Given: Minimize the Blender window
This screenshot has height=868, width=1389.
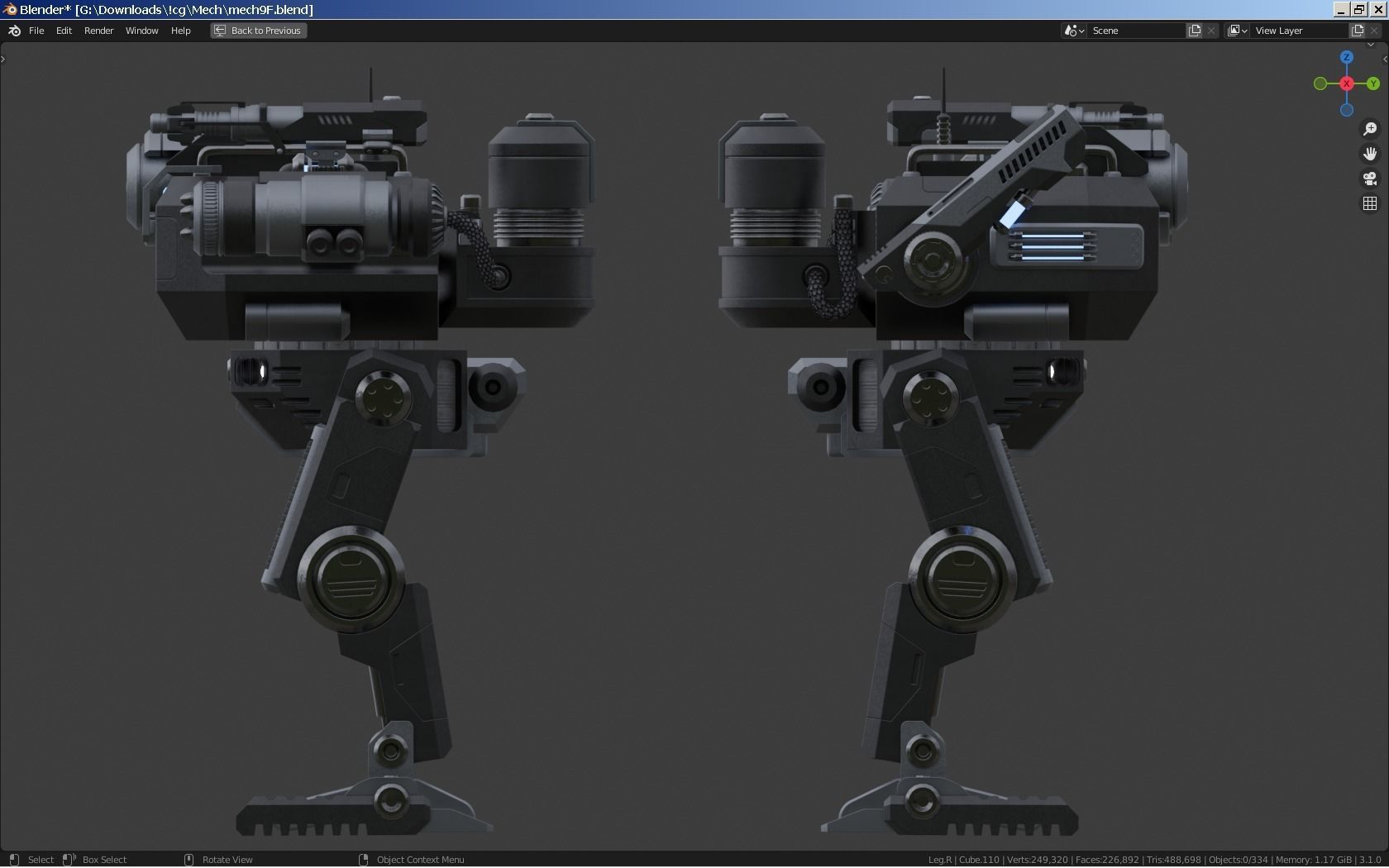Looking at the screenshot, I should pyautogui.click(x=1341, y=9).
